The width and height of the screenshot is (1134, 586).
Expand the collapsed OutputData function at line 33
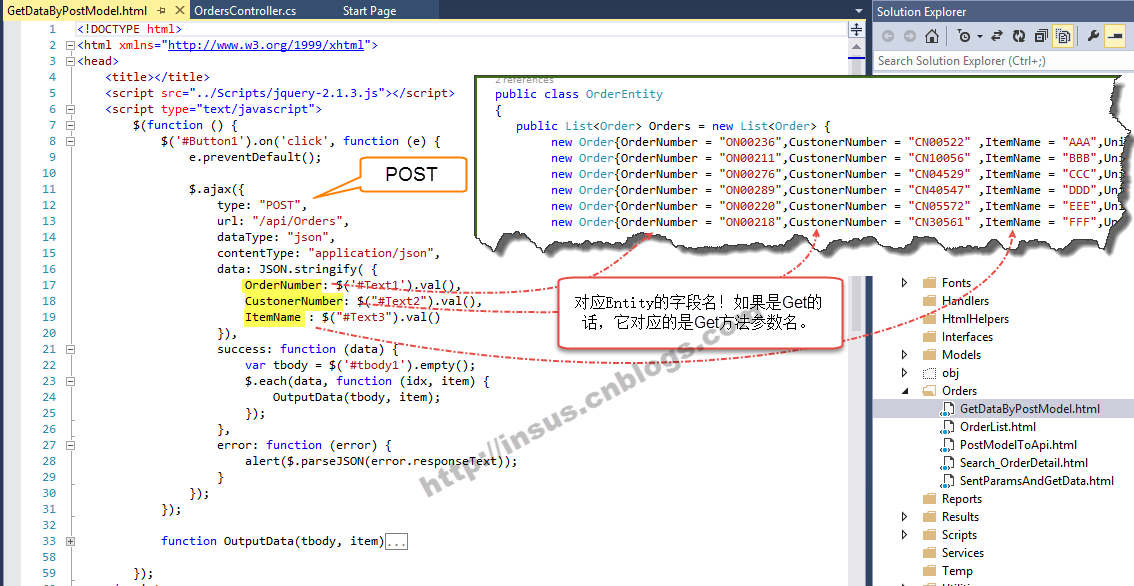click(x=70, y=541)
